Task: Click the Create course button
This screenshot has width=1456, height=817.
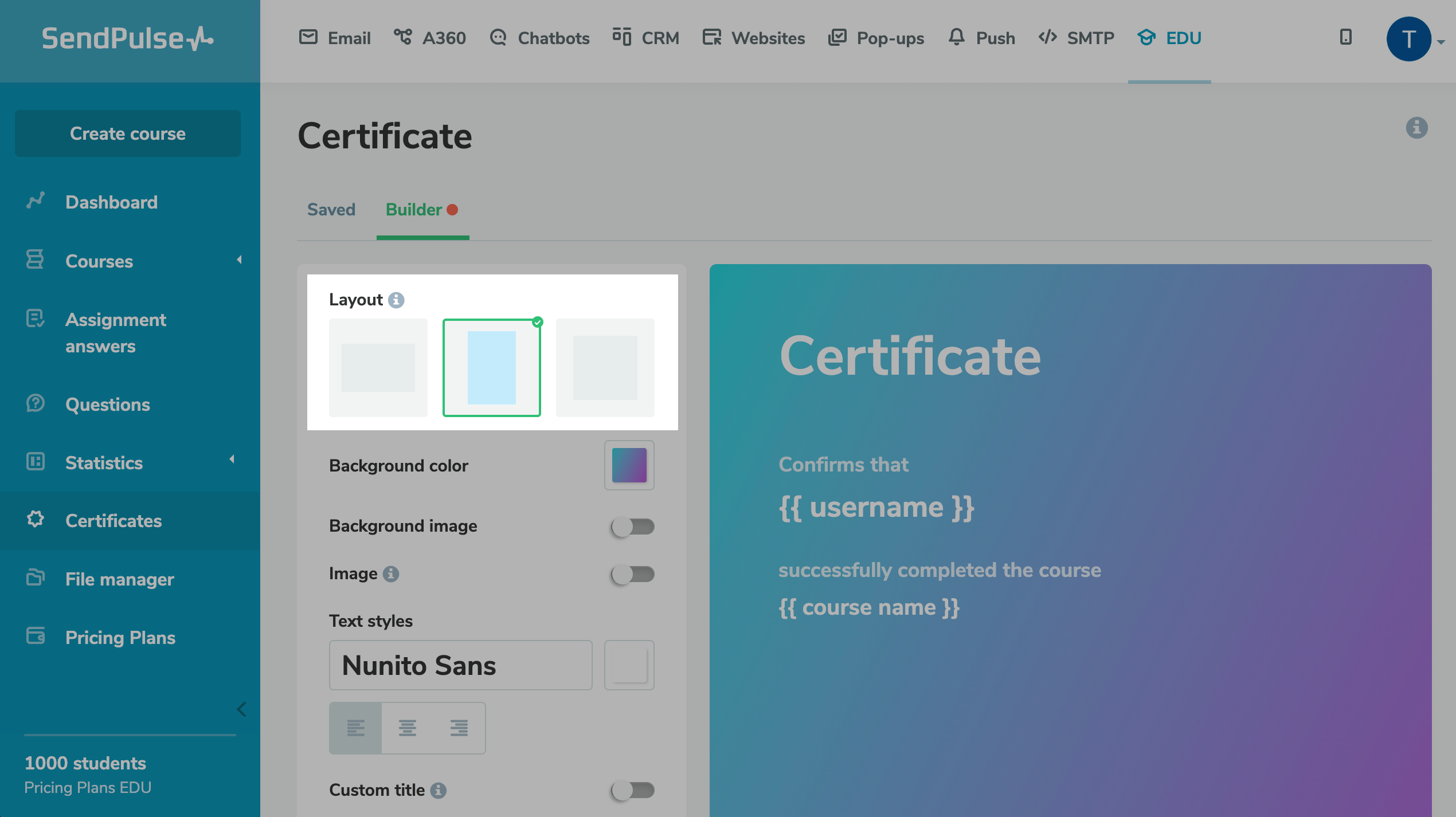Action: click(127, 133)
